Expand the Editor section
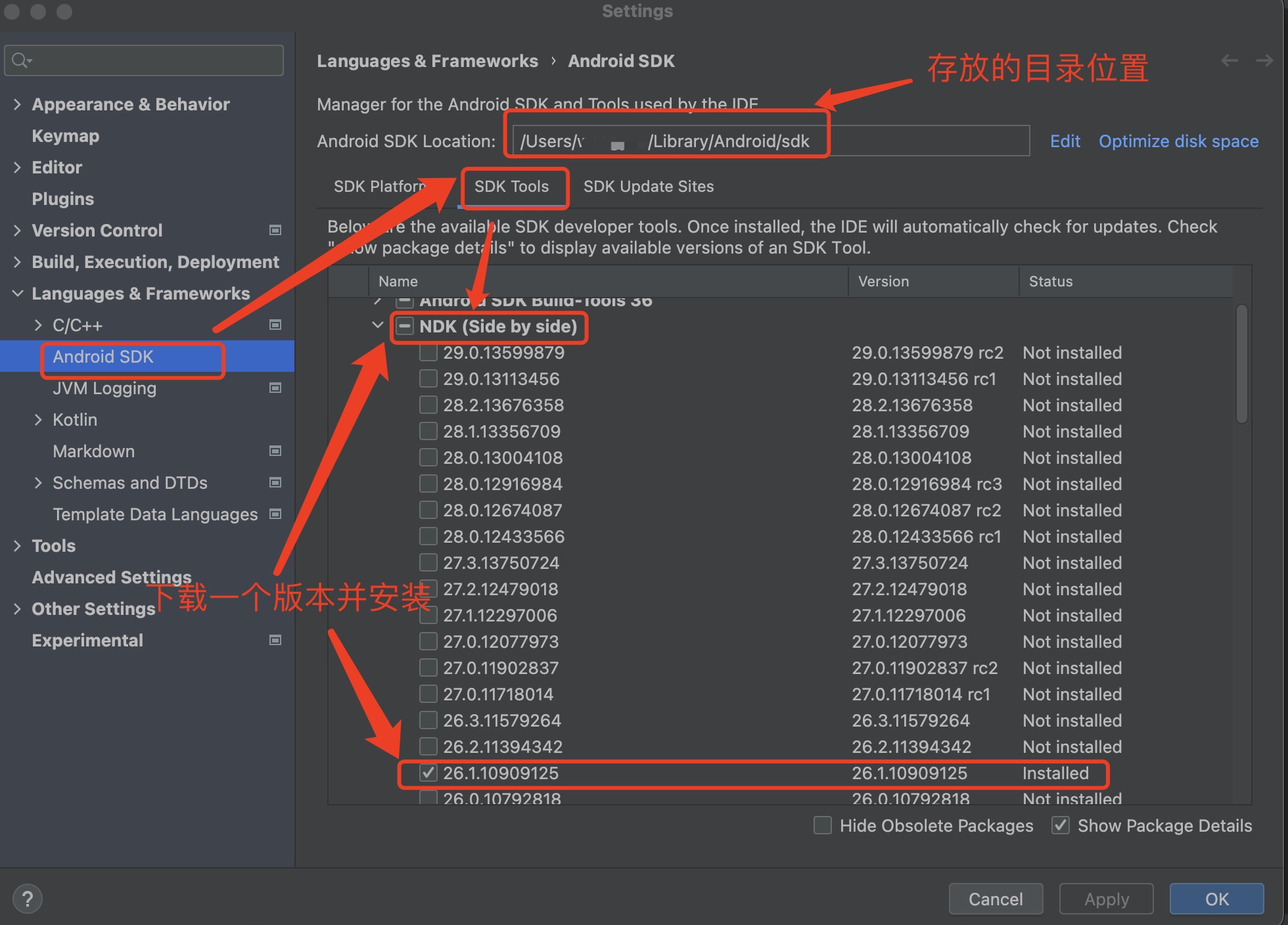 point(18,167)
